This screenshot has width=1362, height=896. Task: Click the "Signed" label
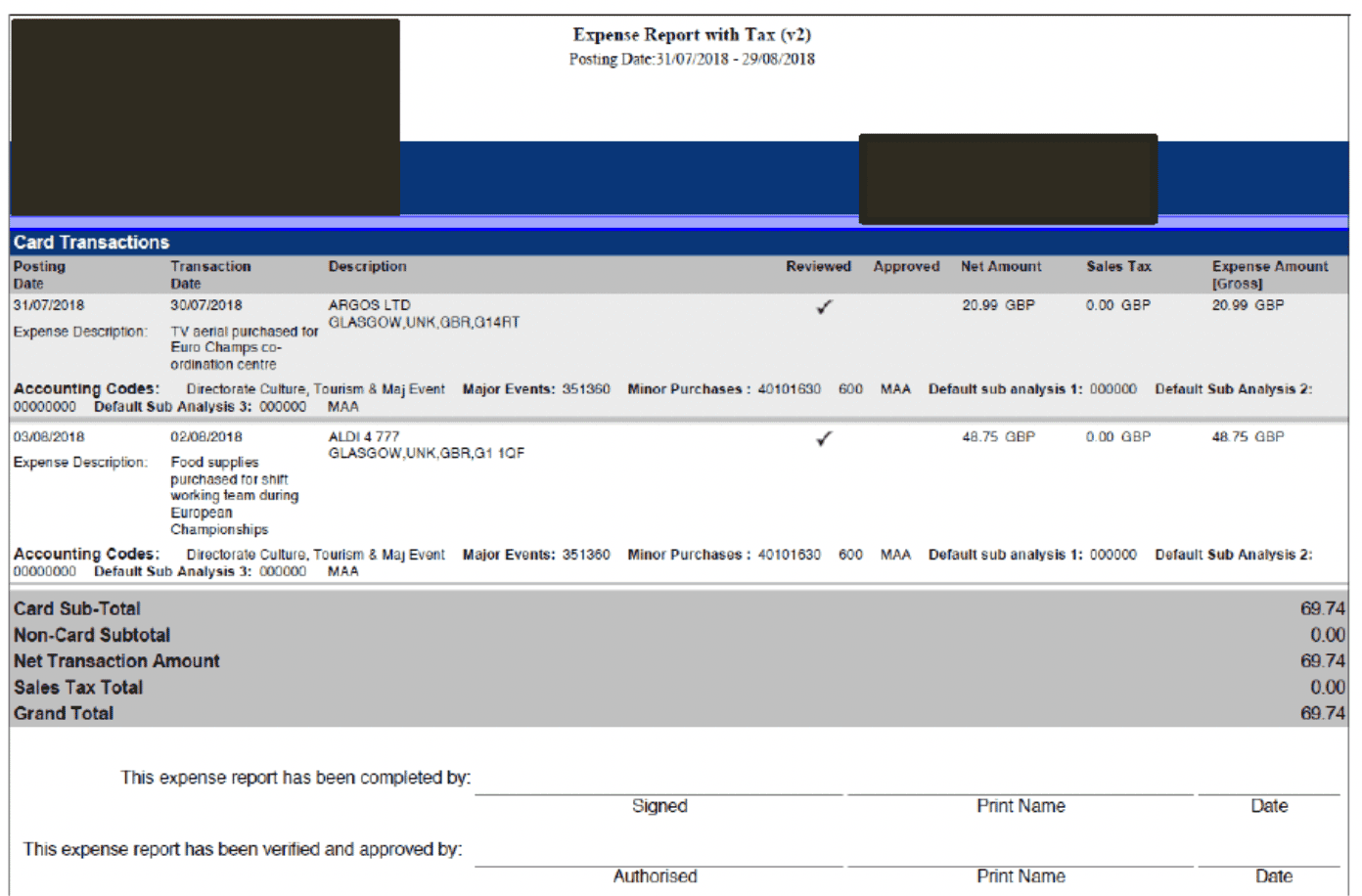659,806
